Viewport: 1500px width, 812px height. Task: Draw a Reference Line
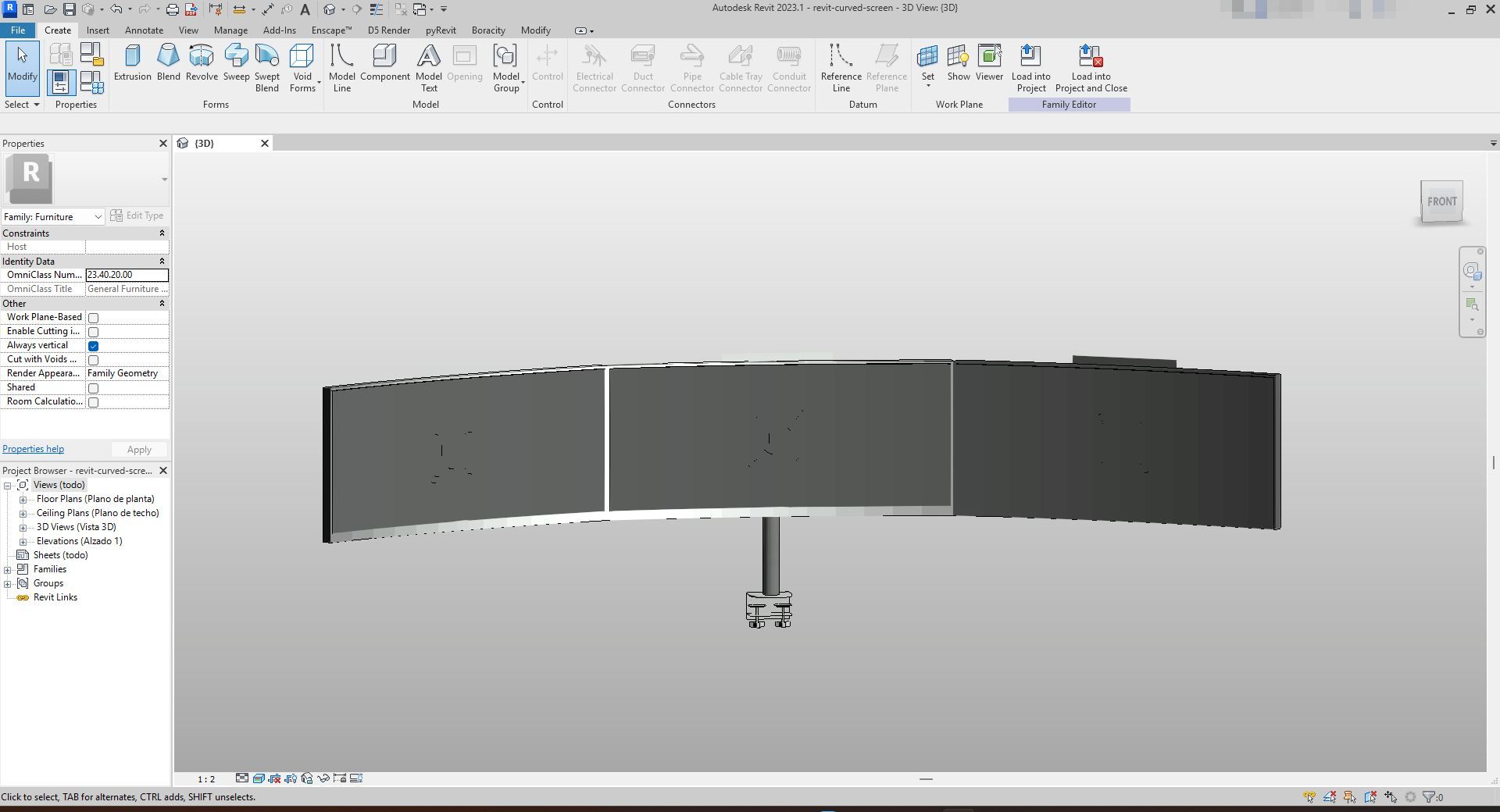click(x=841, y=68)
